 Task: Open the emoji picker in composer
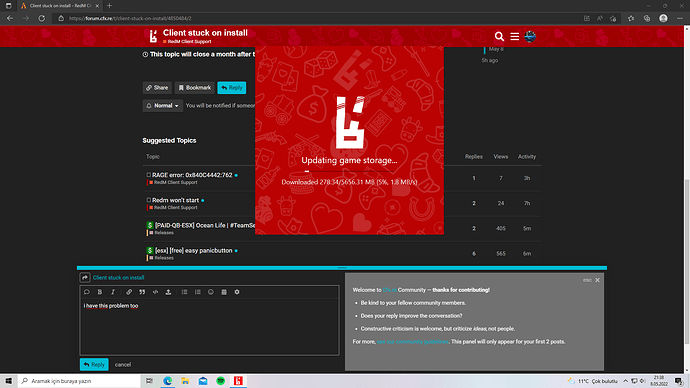(x=211, y=292)
